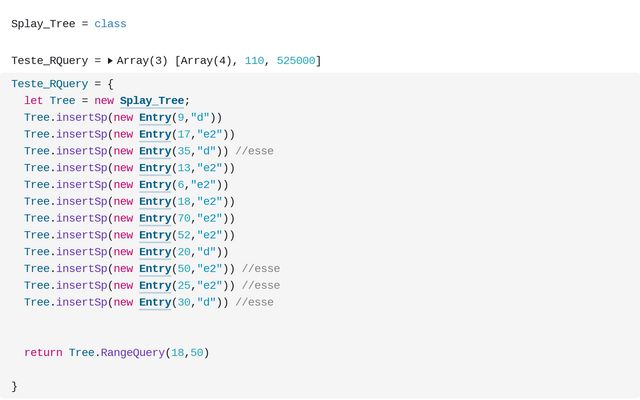Expand the Array(3) disclosure triangle
Image resolution: width=640 pixels, height=400 pixels.
point(110,61)
